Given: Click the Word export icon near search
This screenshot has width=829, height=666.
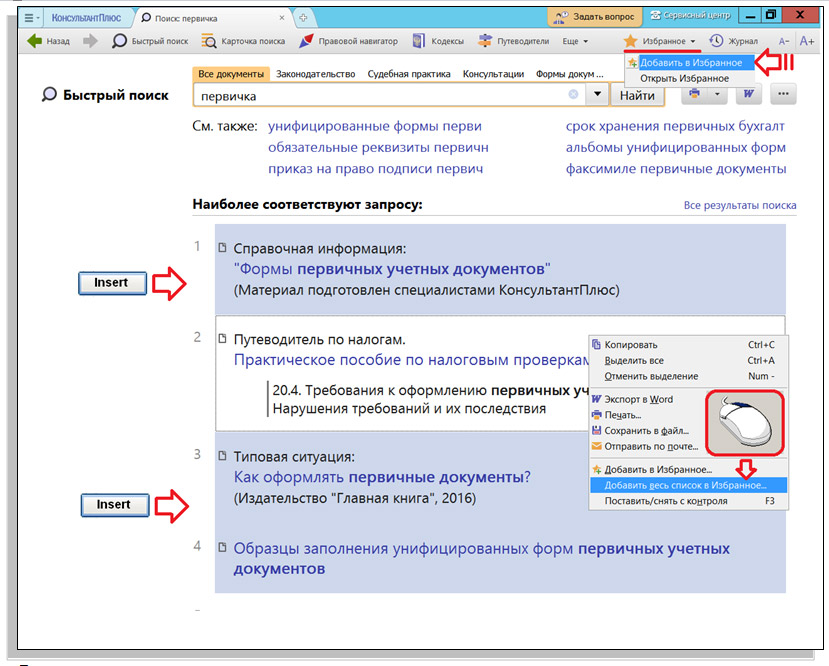Looking at the screenshot, I should pyautogui.click(x=748, y=95).
